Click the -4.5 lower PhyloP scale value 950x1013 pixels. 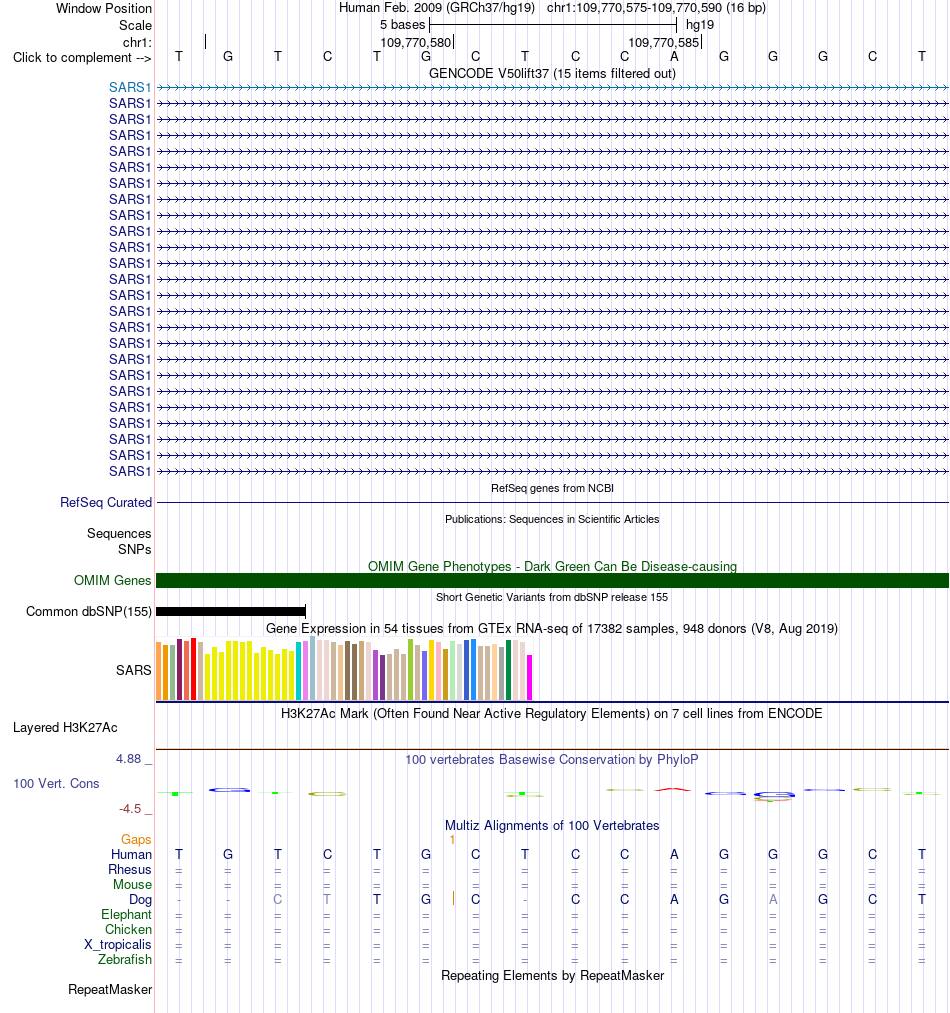point(130,809)
